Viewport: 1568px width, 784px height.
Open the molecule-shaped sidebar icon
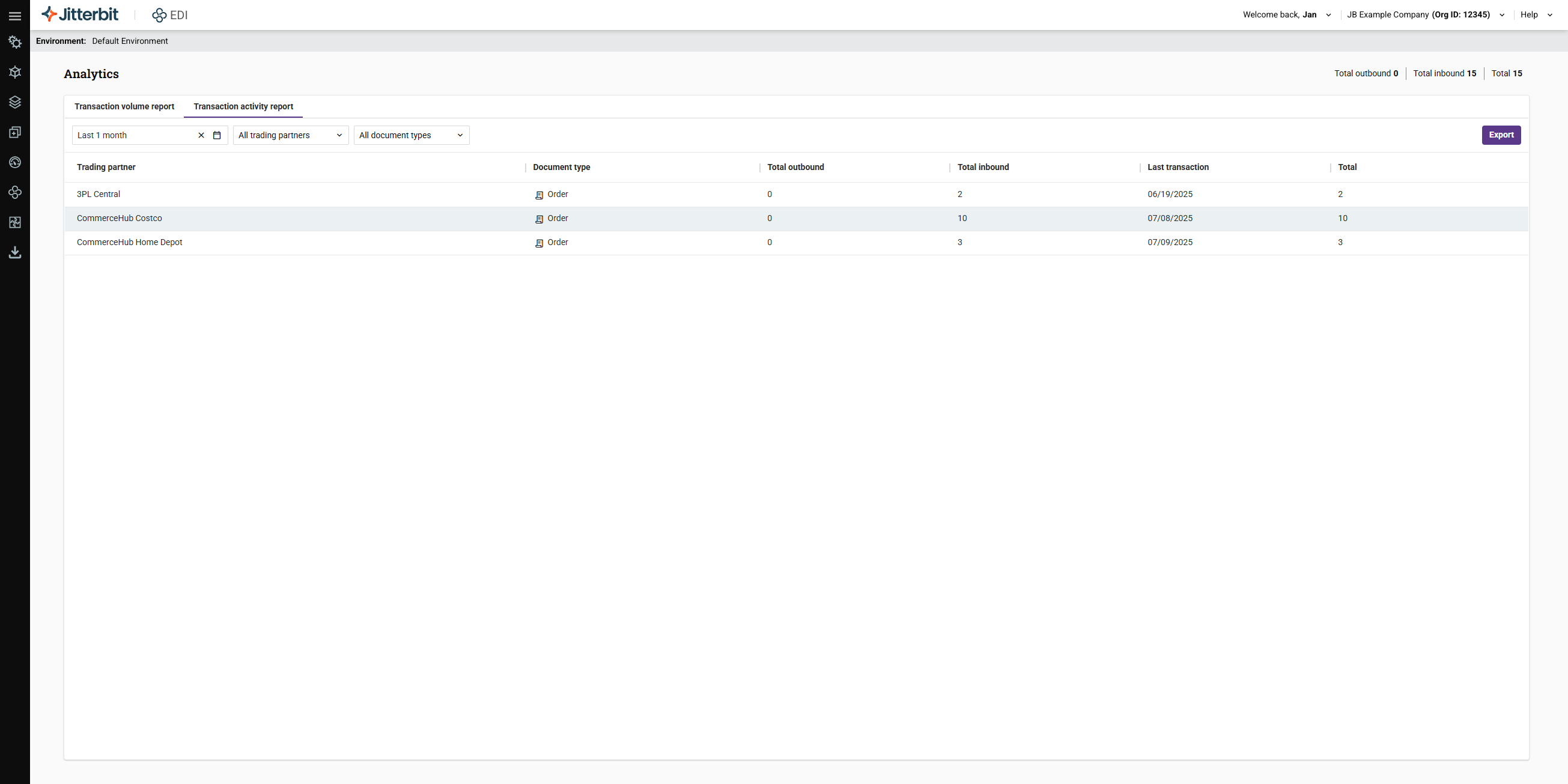coord(15,192)
